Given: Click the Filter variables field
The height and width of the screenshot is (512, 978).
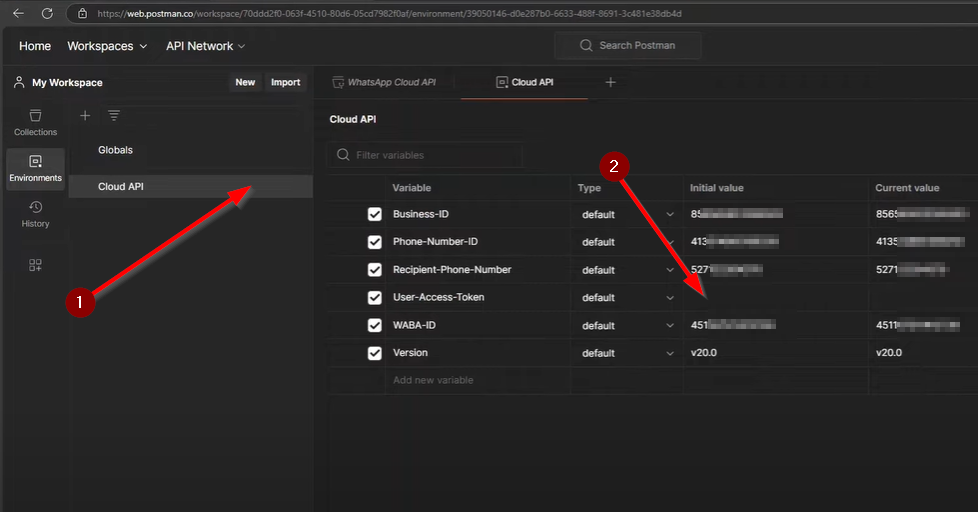Looking at the screenshot, I should point(425,155).
